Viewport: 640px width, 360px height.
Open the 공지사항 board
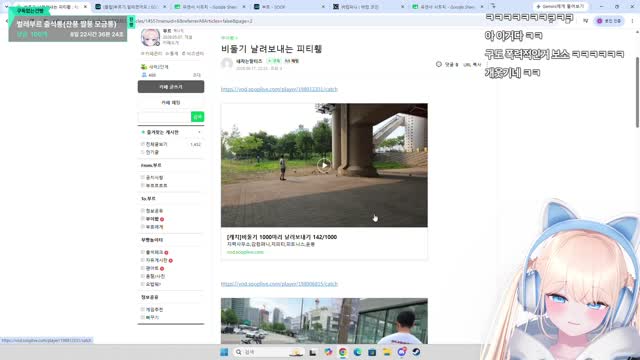click(154, 178)
